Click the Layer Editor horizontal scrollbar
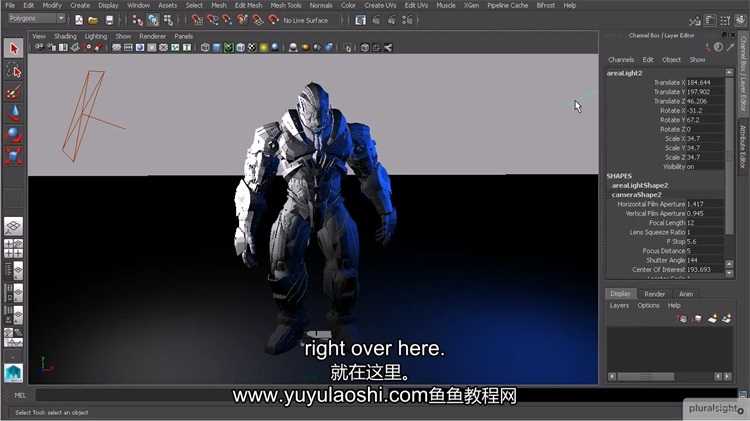Screen dimensions: 750x421 (646, 377)
